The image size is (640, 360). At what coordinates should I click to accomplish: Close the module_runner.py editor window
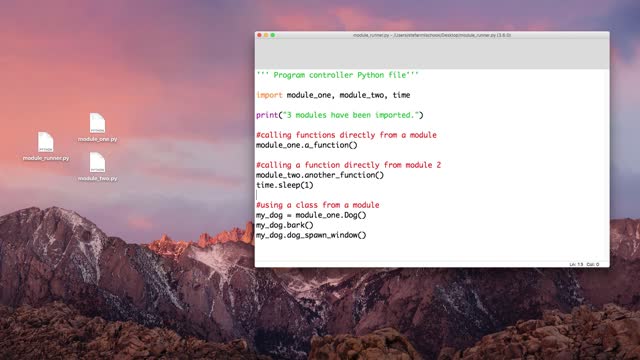click(259, 35)
